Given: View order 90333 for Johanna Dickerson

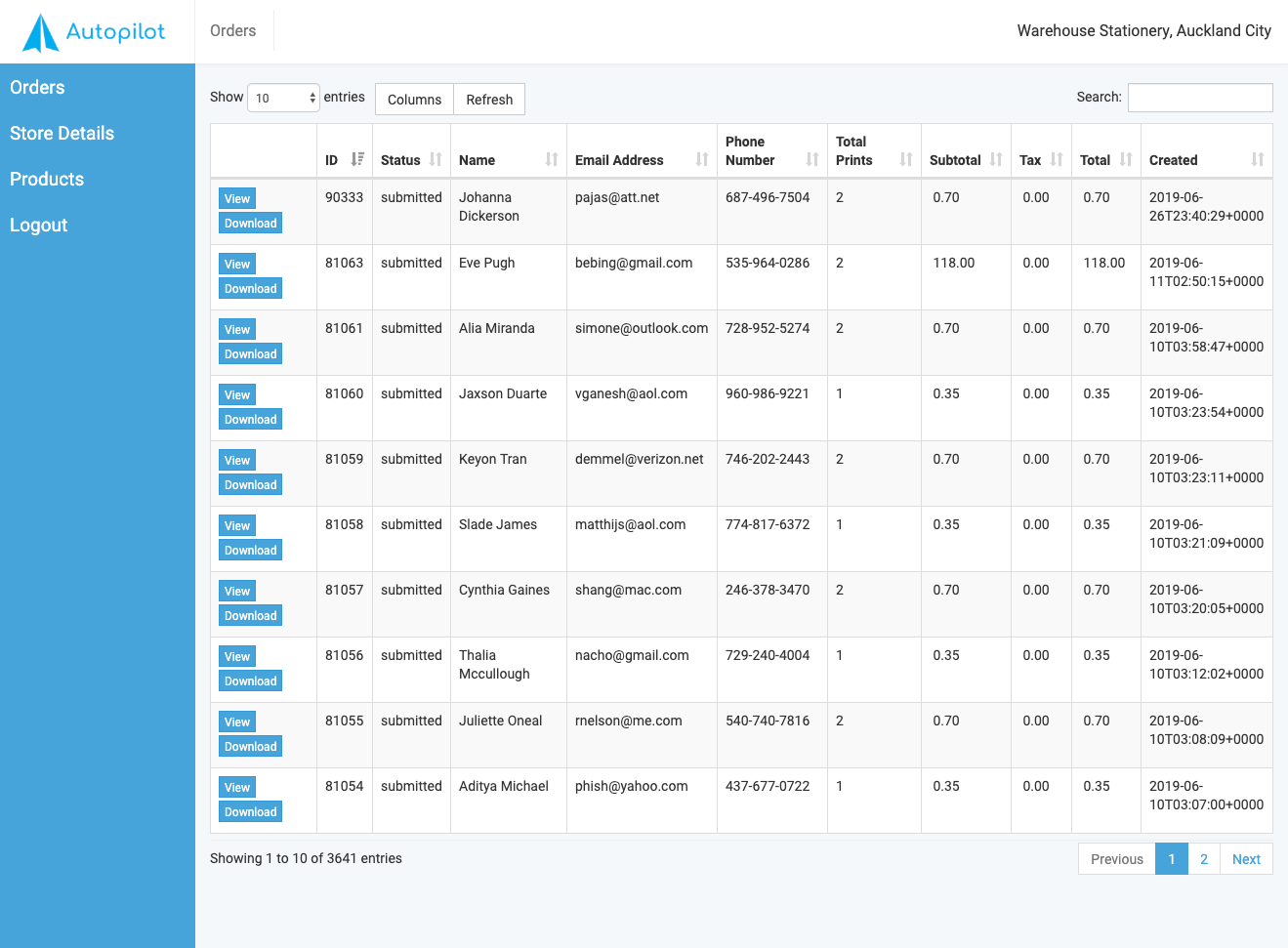Looking at the screenshot, I should (237, 198).
